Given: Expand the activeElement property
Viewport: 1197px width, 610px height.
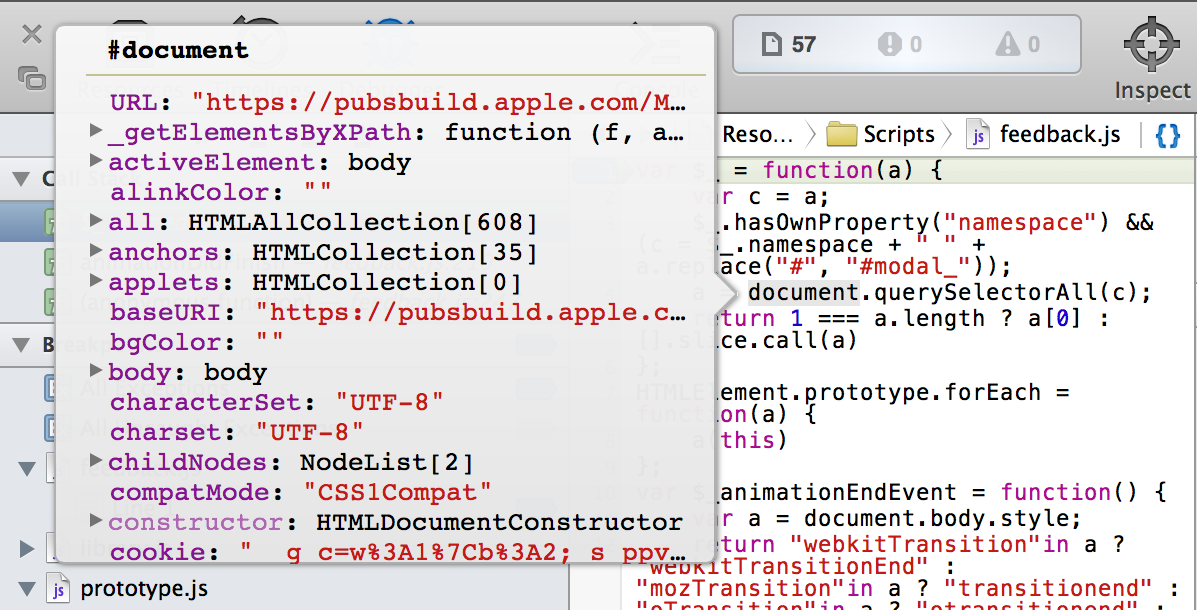Looking at the screenshot, I should (x=96, y=161).
